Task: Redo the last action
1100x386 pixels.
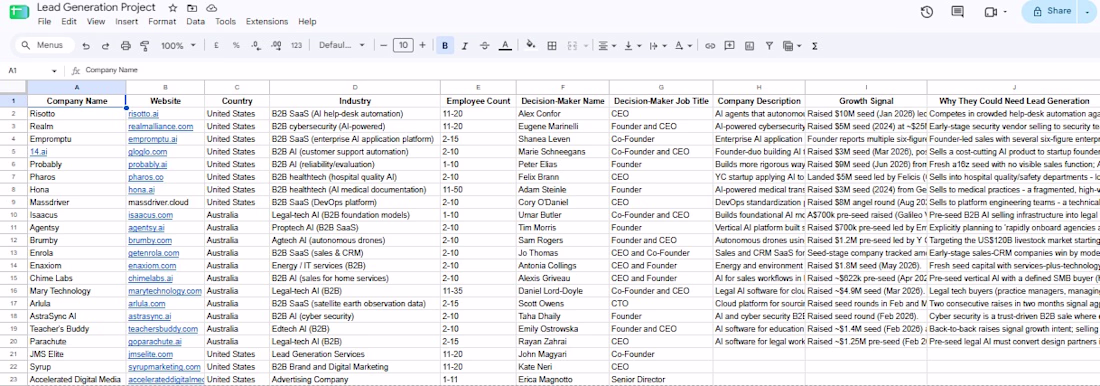Action: [x=105, y=46]
